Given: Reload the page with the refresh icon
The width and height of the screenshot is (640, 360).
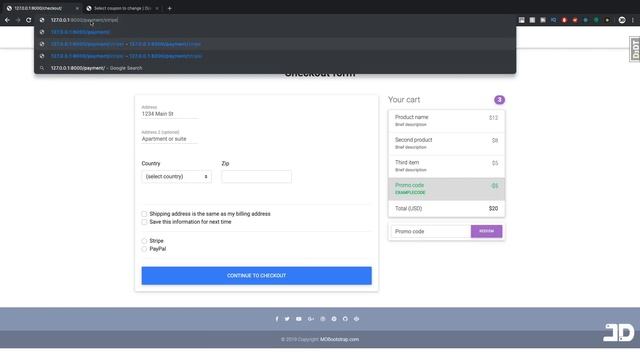Looking at the screenshot, I should (x=29, y=20).
